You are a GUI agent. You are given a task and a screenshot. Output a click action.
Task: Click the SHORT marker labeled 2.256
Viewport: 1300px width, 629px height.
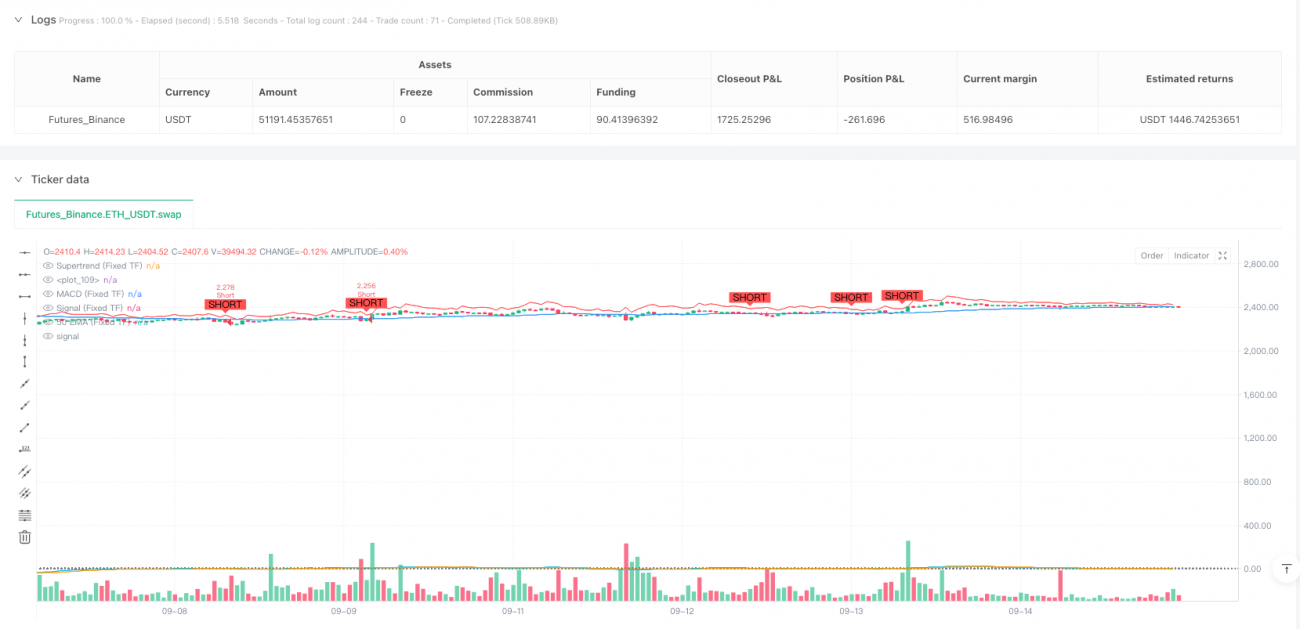(366, 302)
